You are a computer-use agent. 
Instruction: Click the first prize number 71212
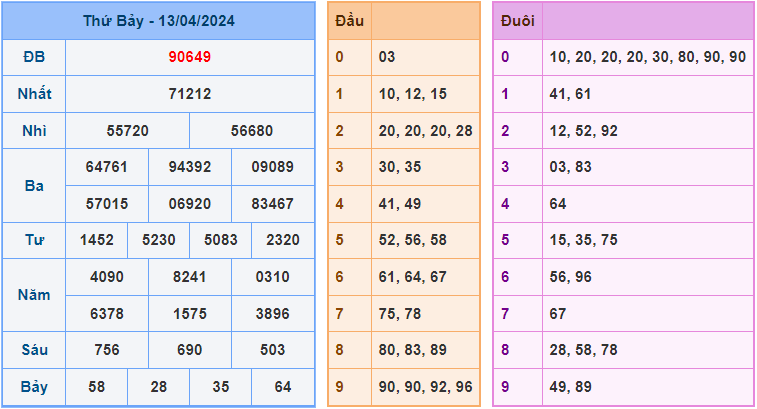point(190,94)
